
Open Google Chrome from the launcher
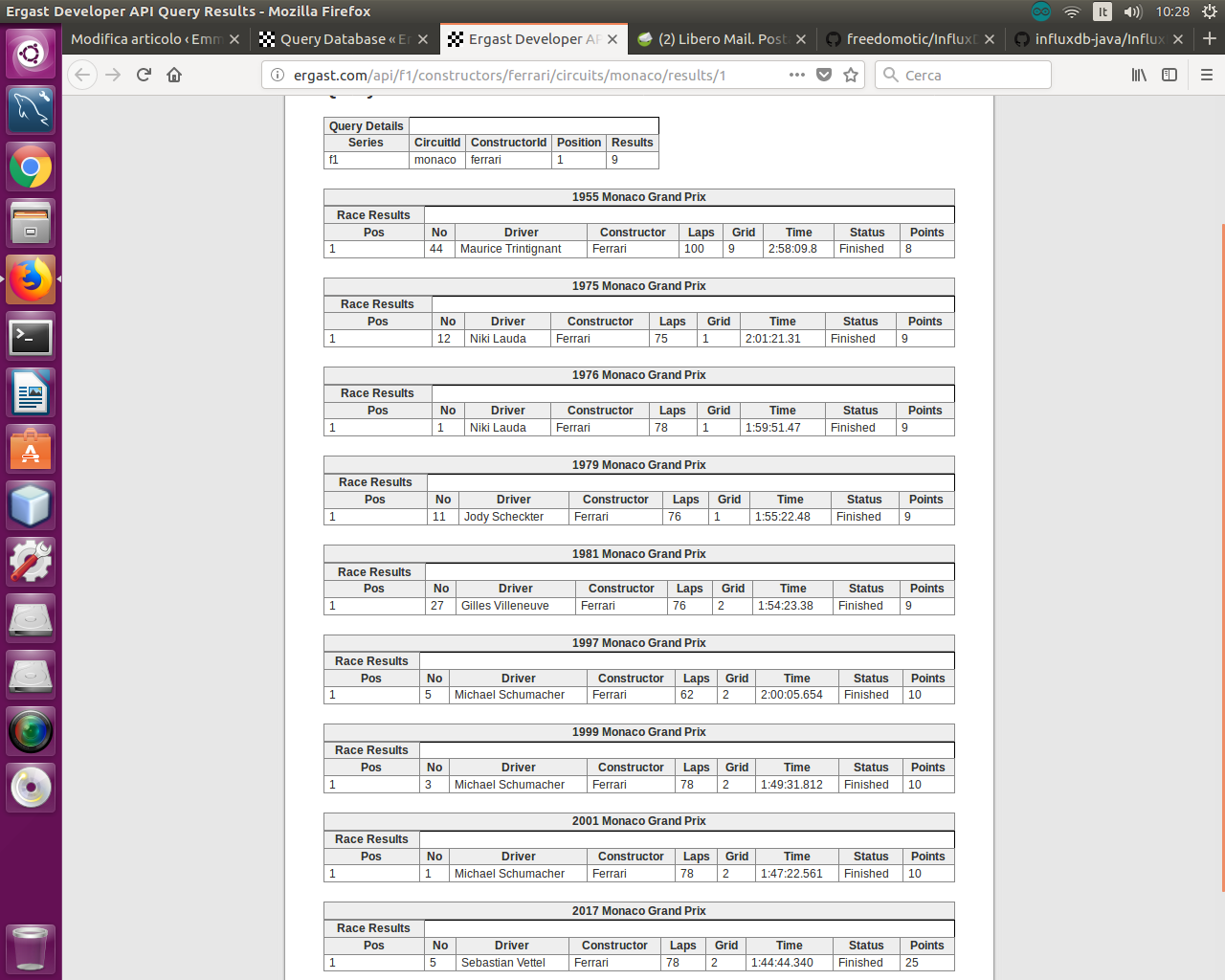[31, 167]
